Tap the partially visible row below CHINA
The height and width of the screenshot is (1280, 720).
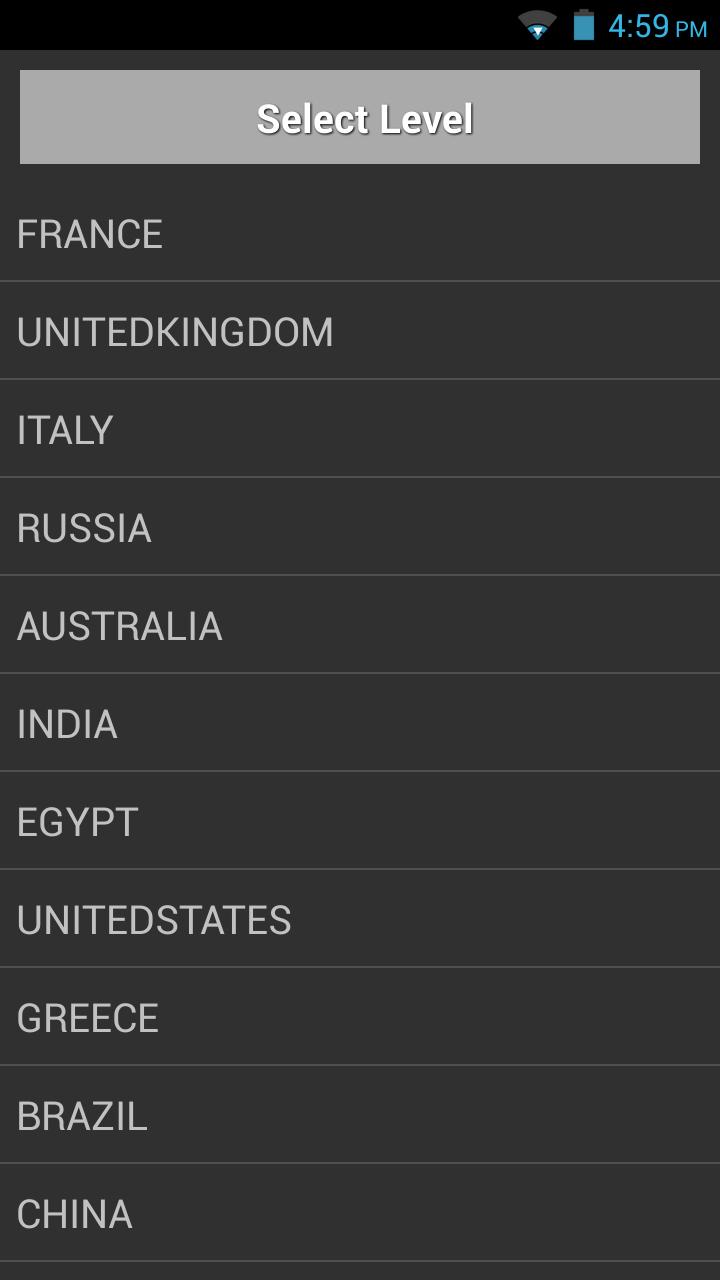coord(360,1271)
